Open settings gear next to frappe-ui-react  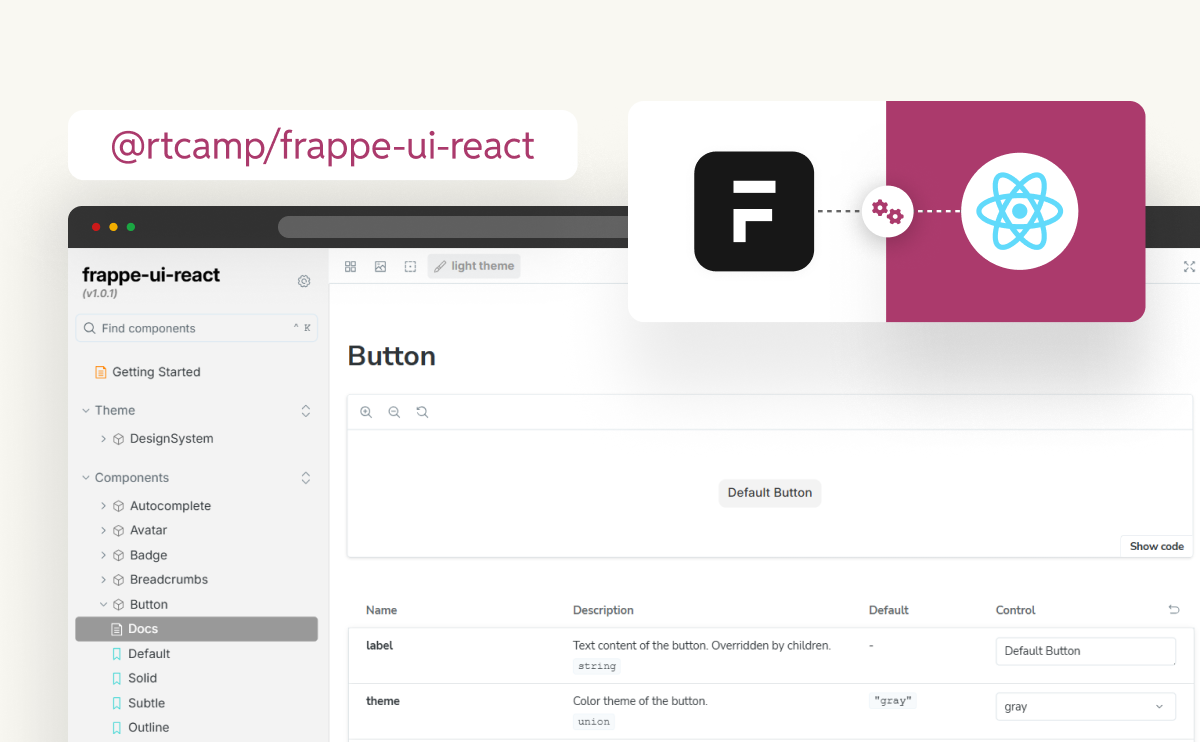coord(304,281)
